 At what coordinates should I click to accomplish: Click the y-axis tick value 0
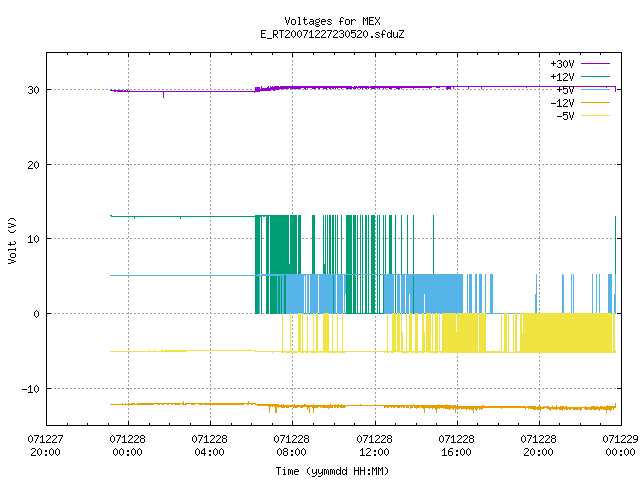point(37,314)
